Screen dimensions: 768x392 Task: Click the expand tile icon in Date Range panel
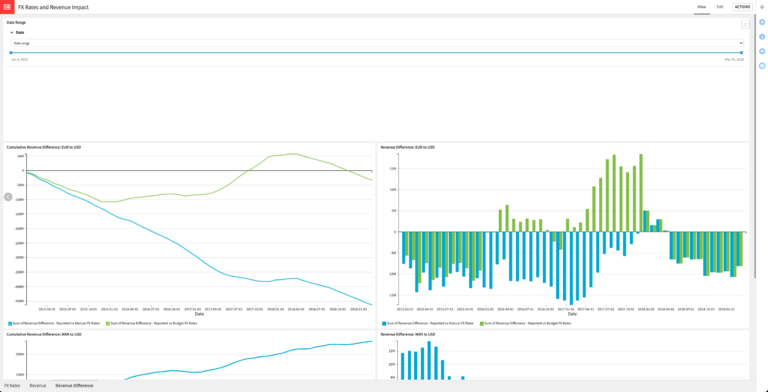point(745,24)
